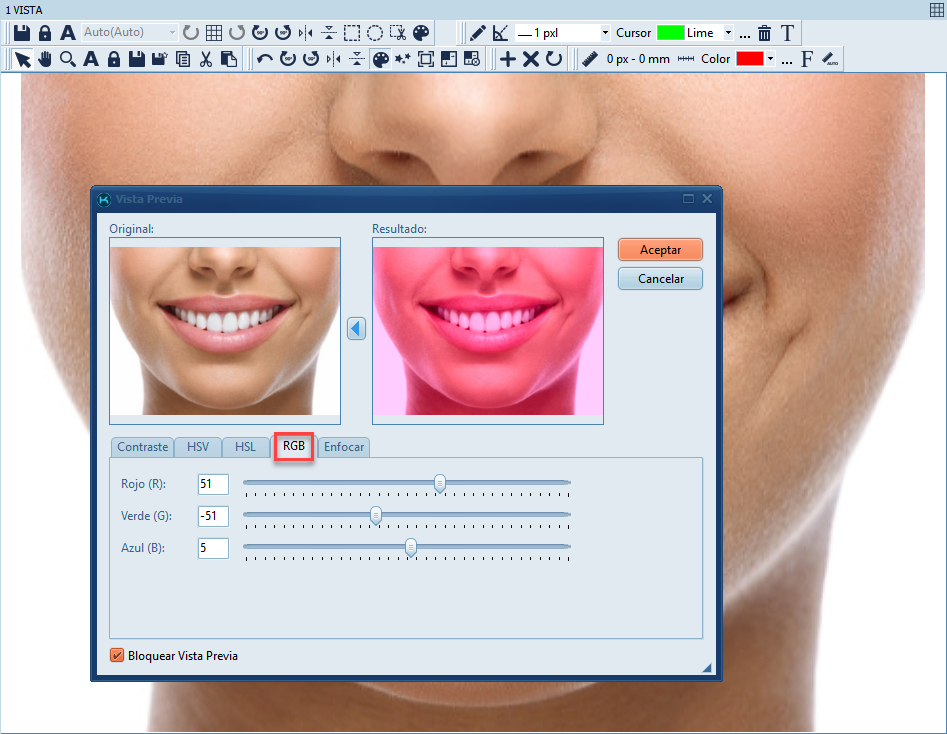The width and height of the screenshot is (947, 734).
Task: Click the Cancelar button
Action: tap(660, 279)
